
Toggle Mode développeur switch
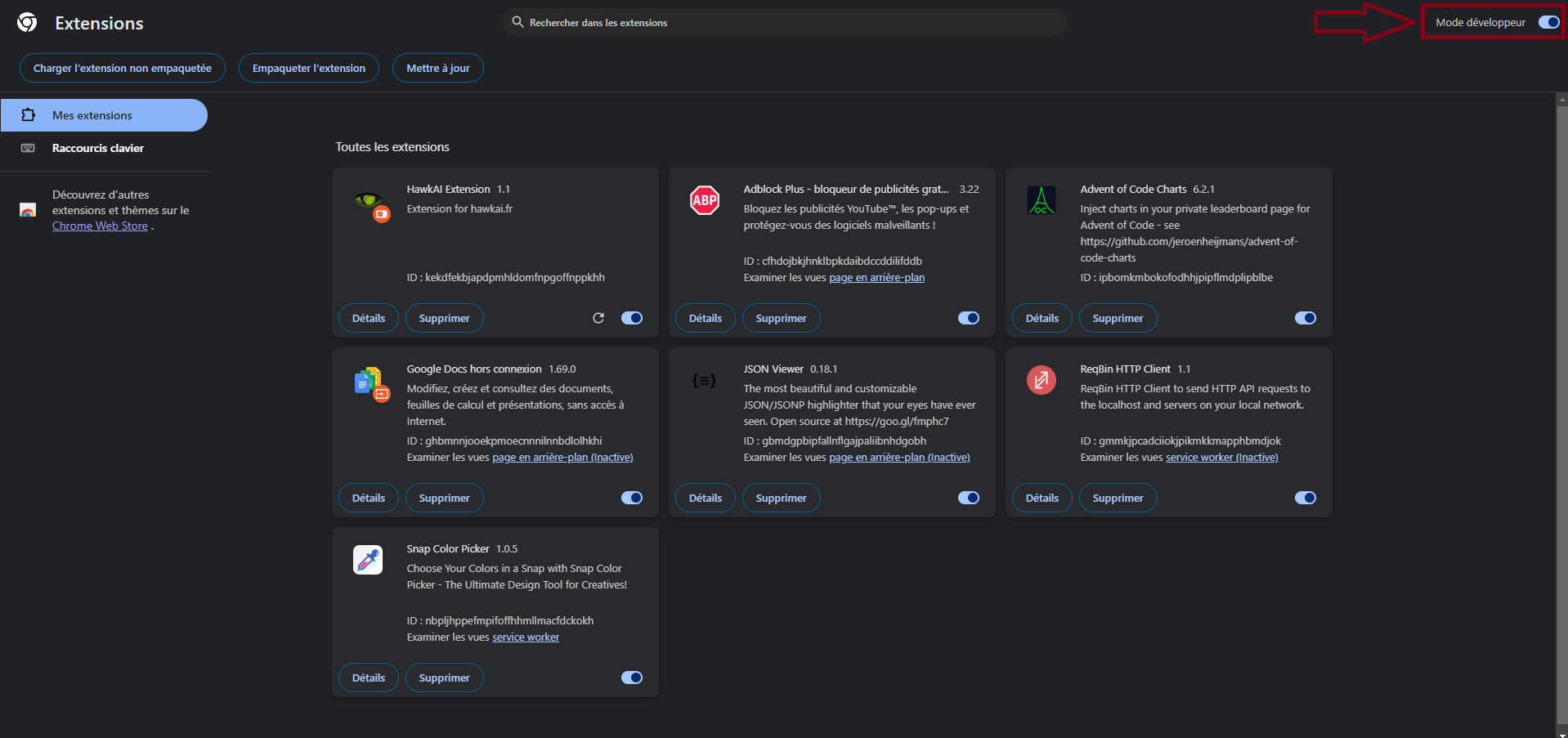[x=1549, y=22]
